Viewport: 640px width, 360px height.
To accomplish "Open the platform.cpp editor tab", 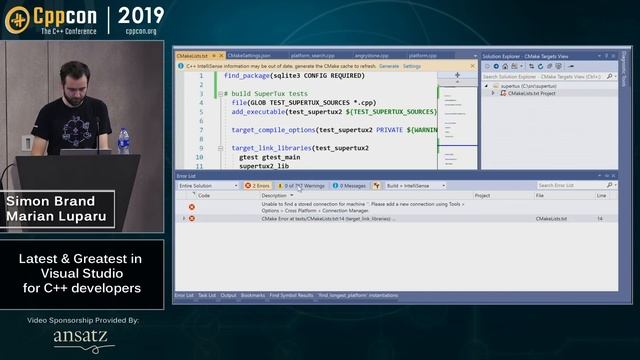I will [422, 56].
